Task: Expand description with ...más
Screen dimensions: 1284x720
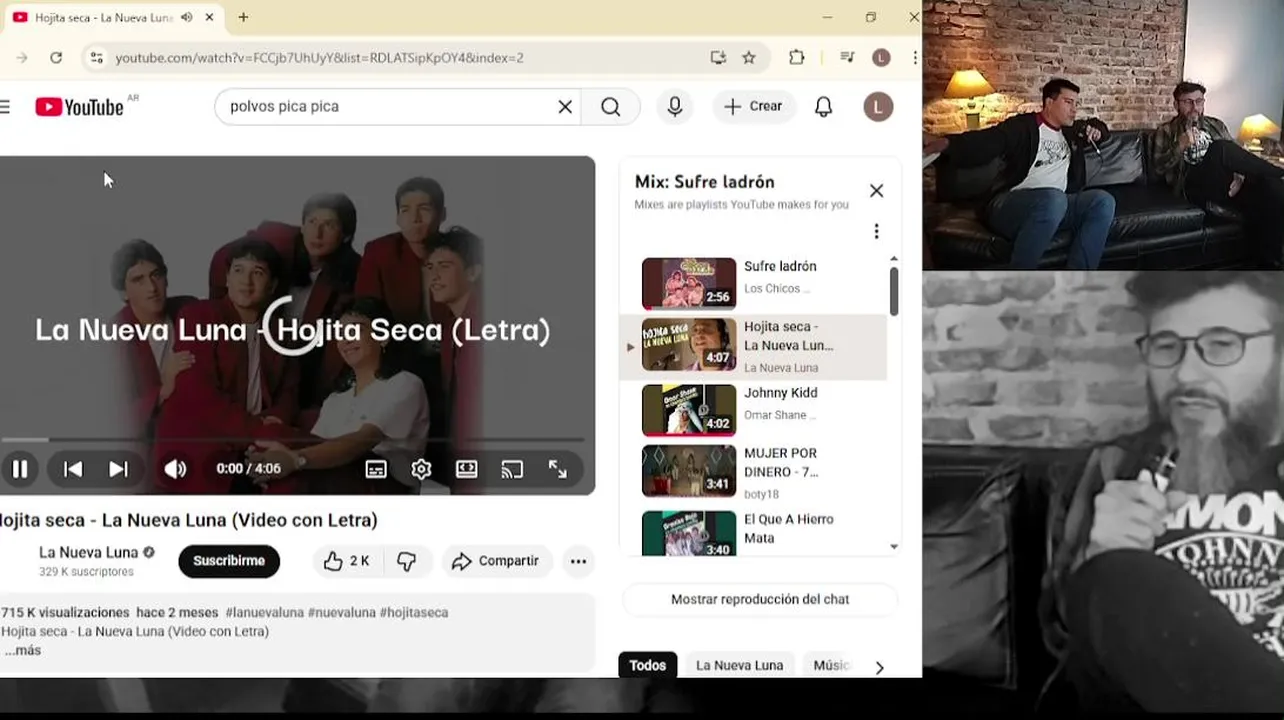Action: click(x=22, y=651)
